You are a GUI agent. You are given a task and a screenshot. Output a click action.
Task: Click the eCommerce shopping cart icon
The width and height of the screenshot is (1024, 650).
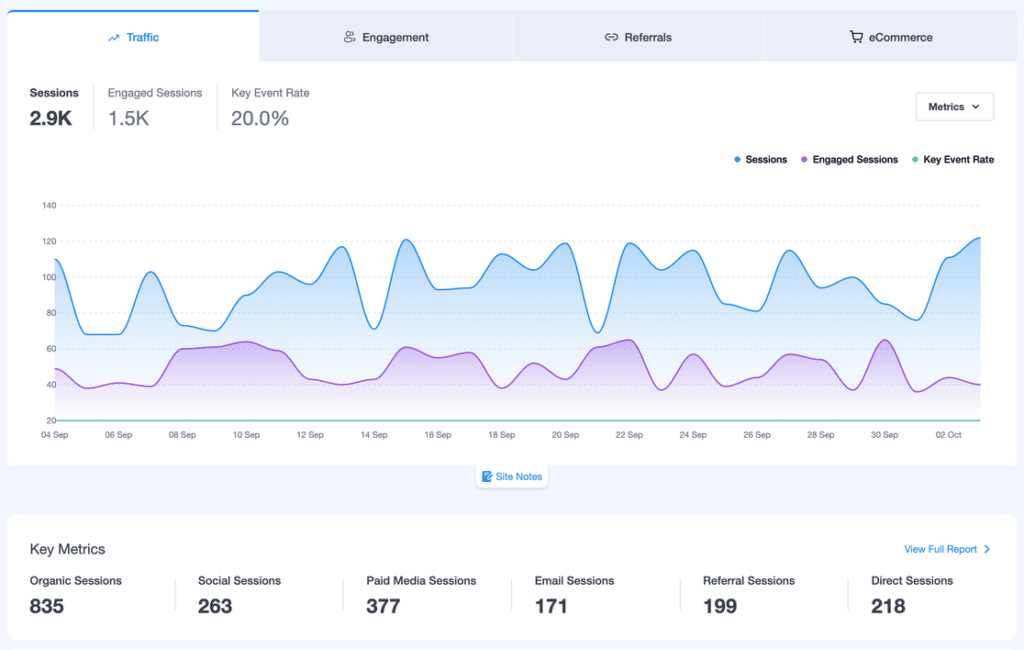click(x=856, y=37)
